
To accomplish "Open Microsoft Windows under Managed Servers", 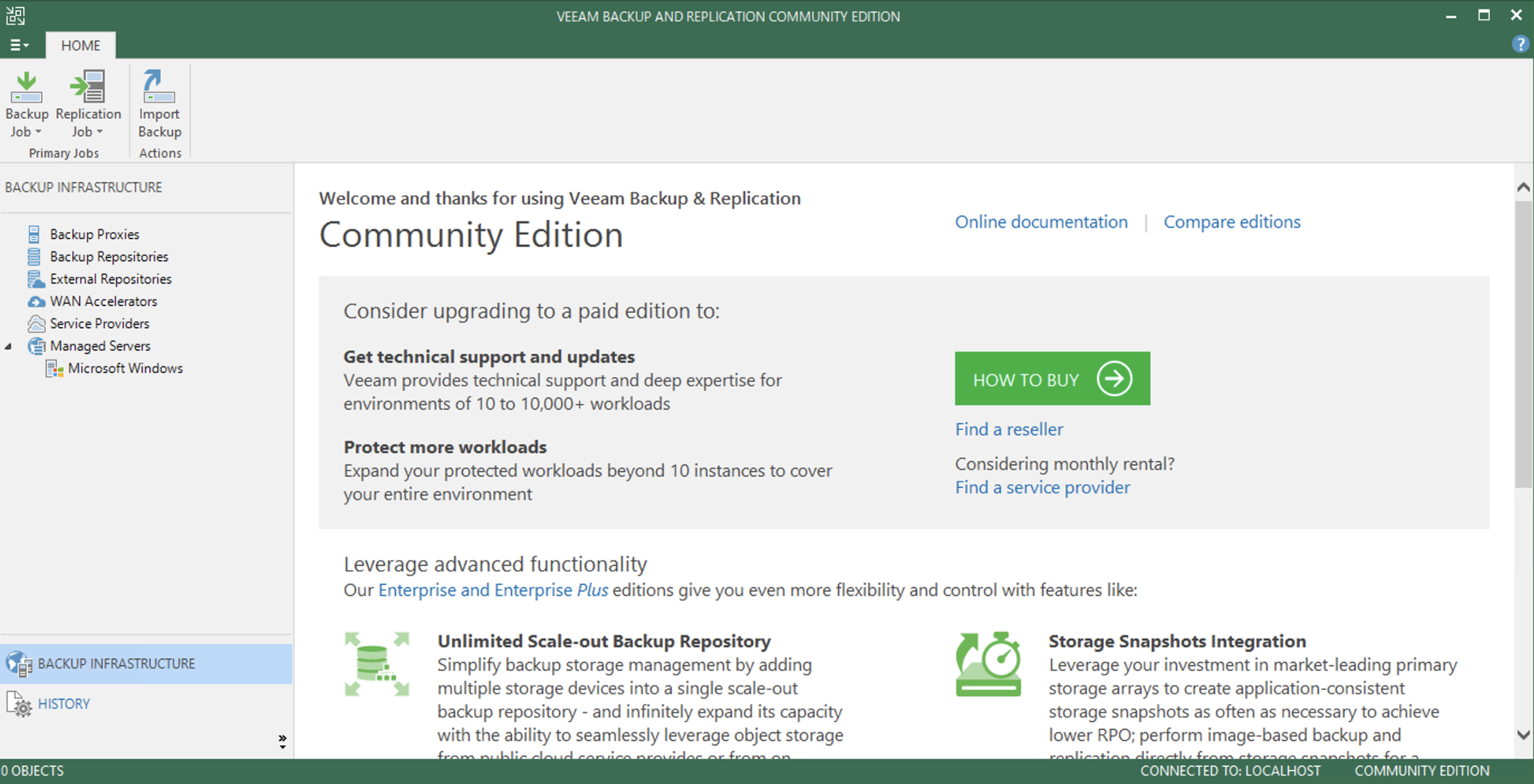I will (x=125, y=368).
